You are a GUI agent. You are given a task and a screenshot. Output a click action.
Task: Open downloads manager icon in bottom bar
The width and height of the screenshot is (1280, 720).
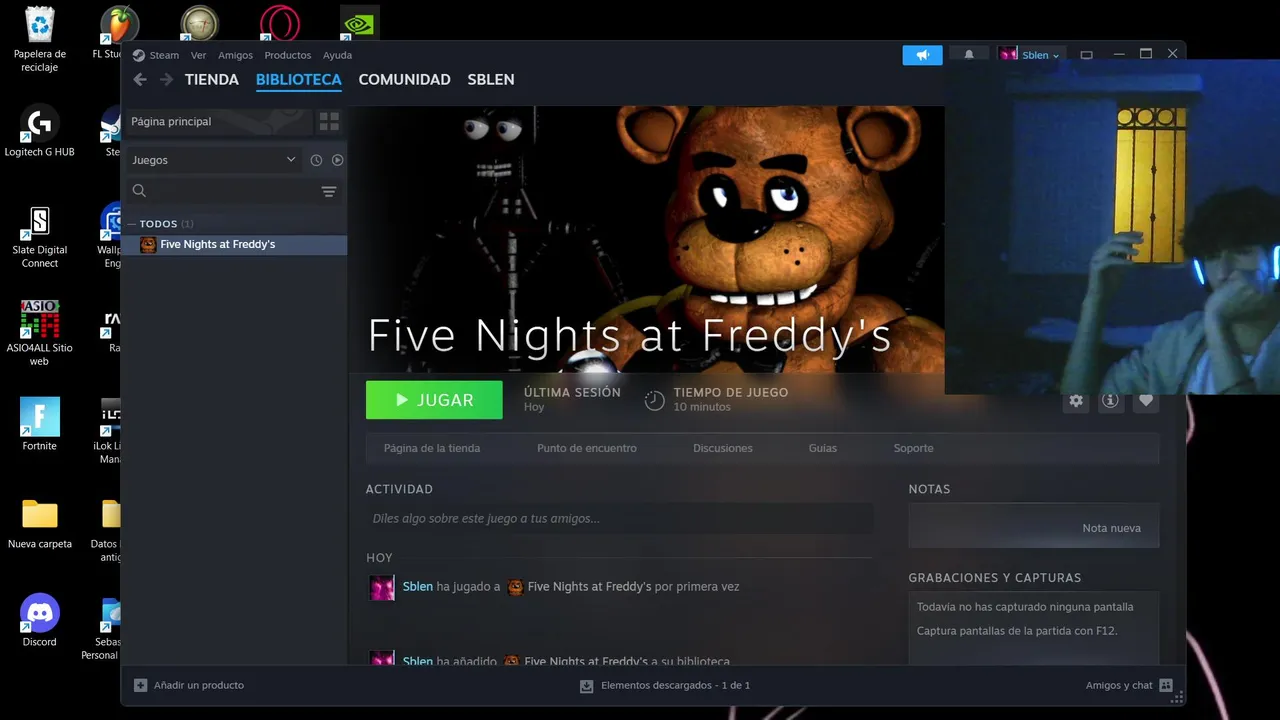coord(587,686)
